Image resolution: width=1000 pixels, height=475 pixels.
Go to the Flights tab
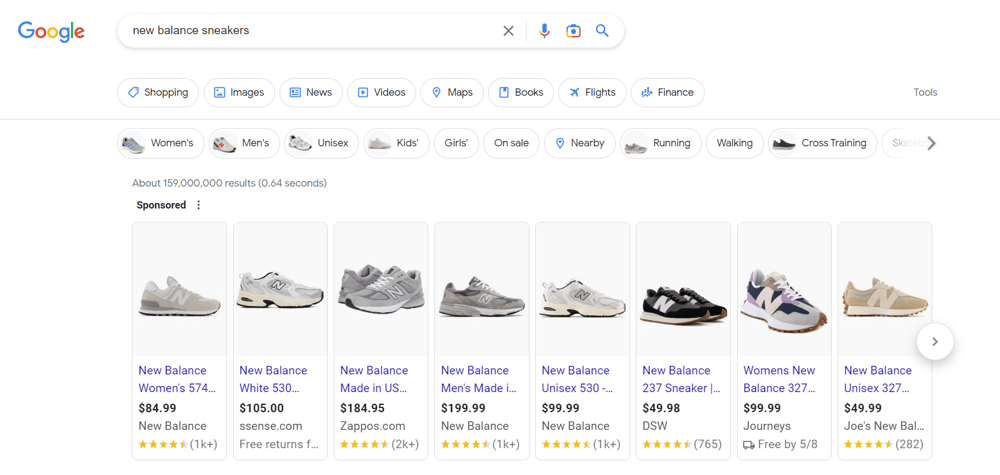pos(592,92)
